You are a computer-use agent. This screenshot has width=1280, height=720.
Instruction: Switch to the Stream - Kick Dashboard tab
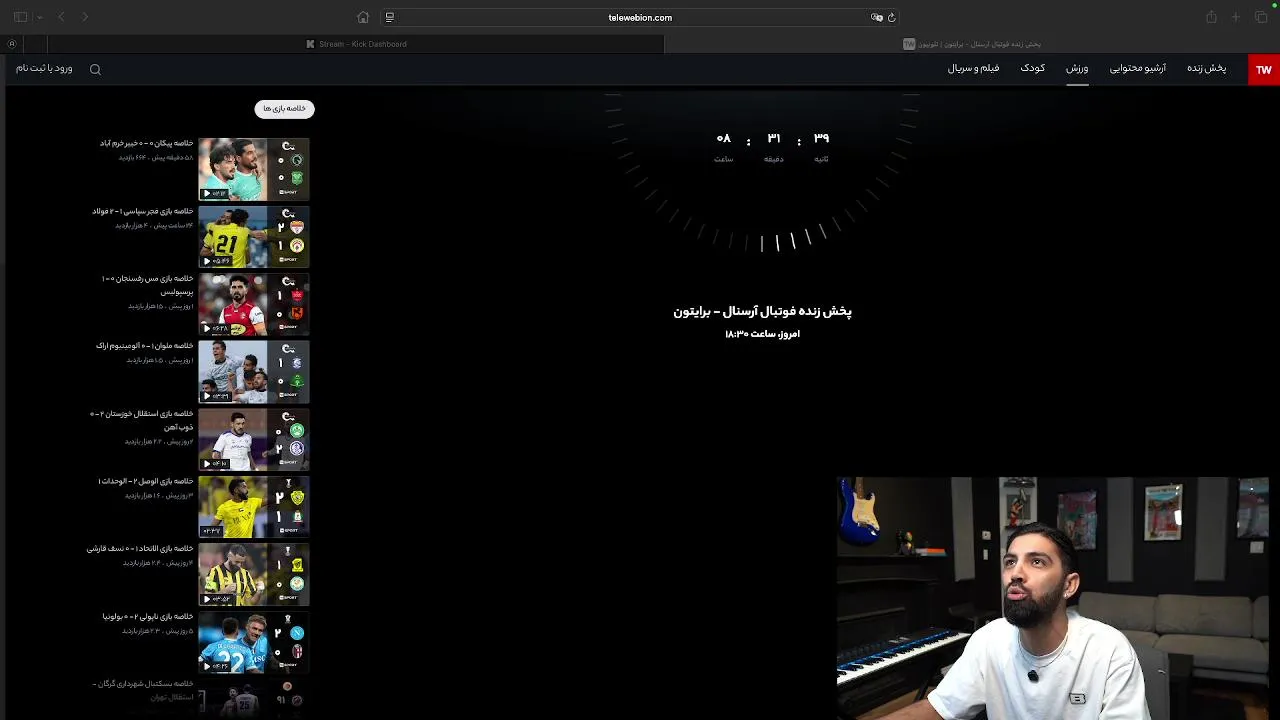pos(356,44)
